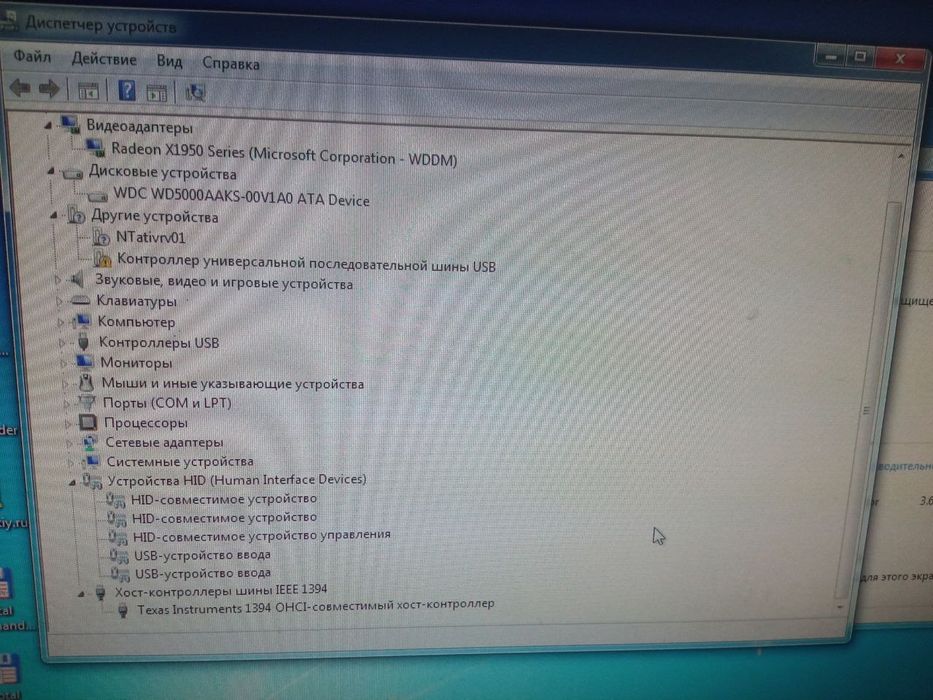Click the Компьютер category icon
Image resolution: width=933 pixels, height=700 pixels.
click(82, 321)
